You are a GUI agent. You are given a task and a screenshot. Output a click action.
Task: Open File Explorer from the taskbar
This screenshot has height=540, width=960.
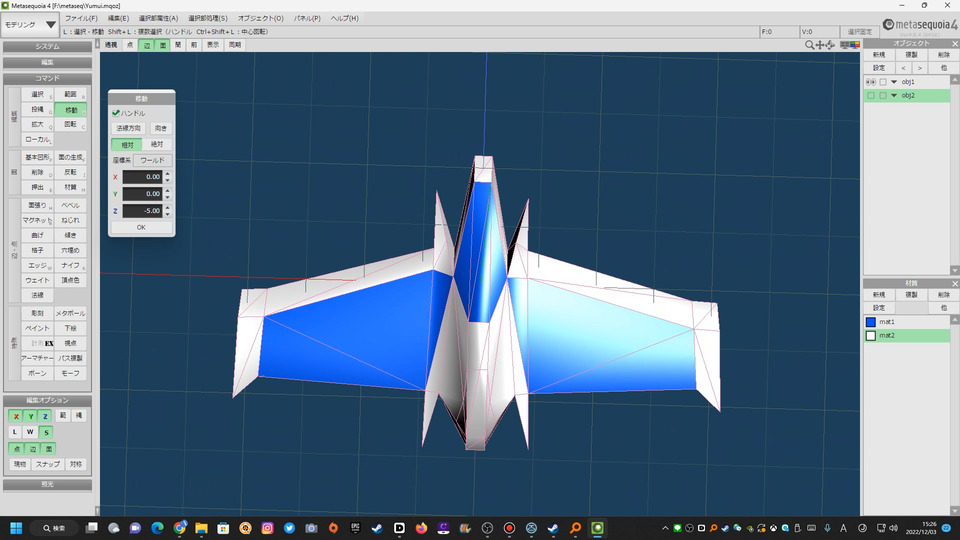[201, 527]
